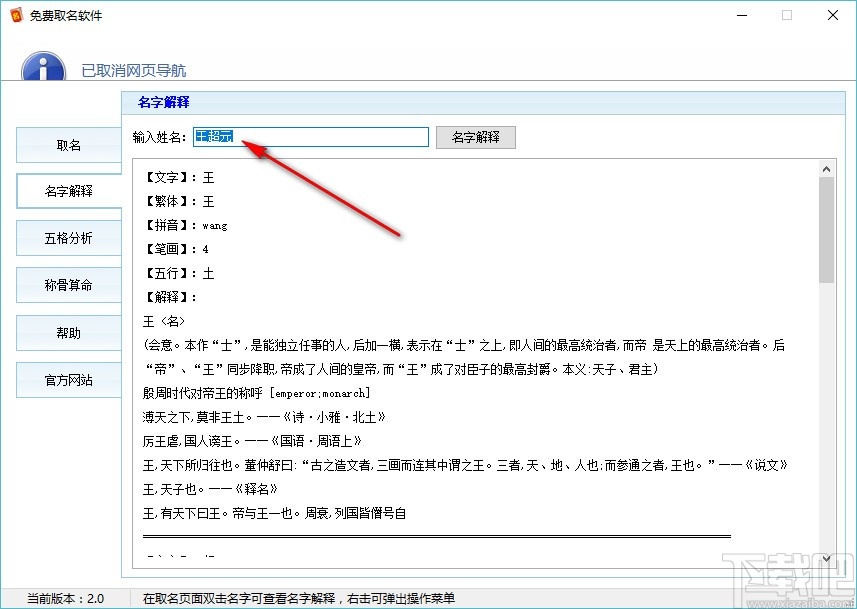Switch to the 名字解释 sidebar tab
This screenshot has height=609, width=857.
[67, 191]
